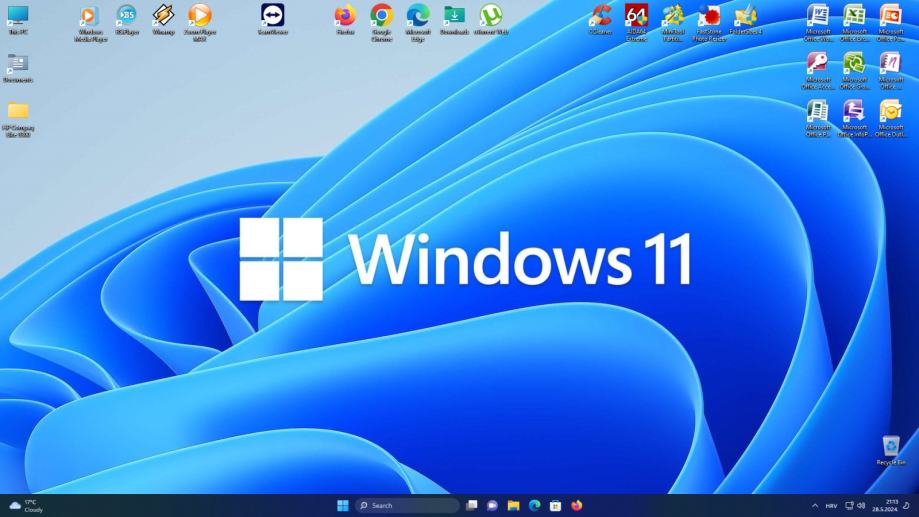Open File Explorer from taskbar
This screenshot has height=517, width=919.
(513, 505)
